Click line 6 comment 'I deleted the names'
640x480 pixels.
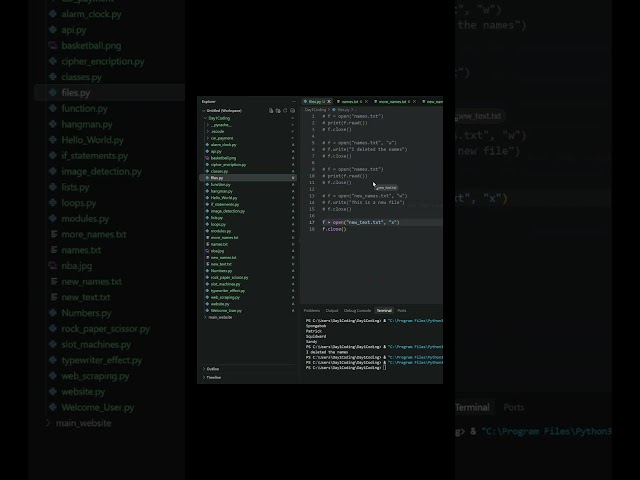(x=364, y=149)
